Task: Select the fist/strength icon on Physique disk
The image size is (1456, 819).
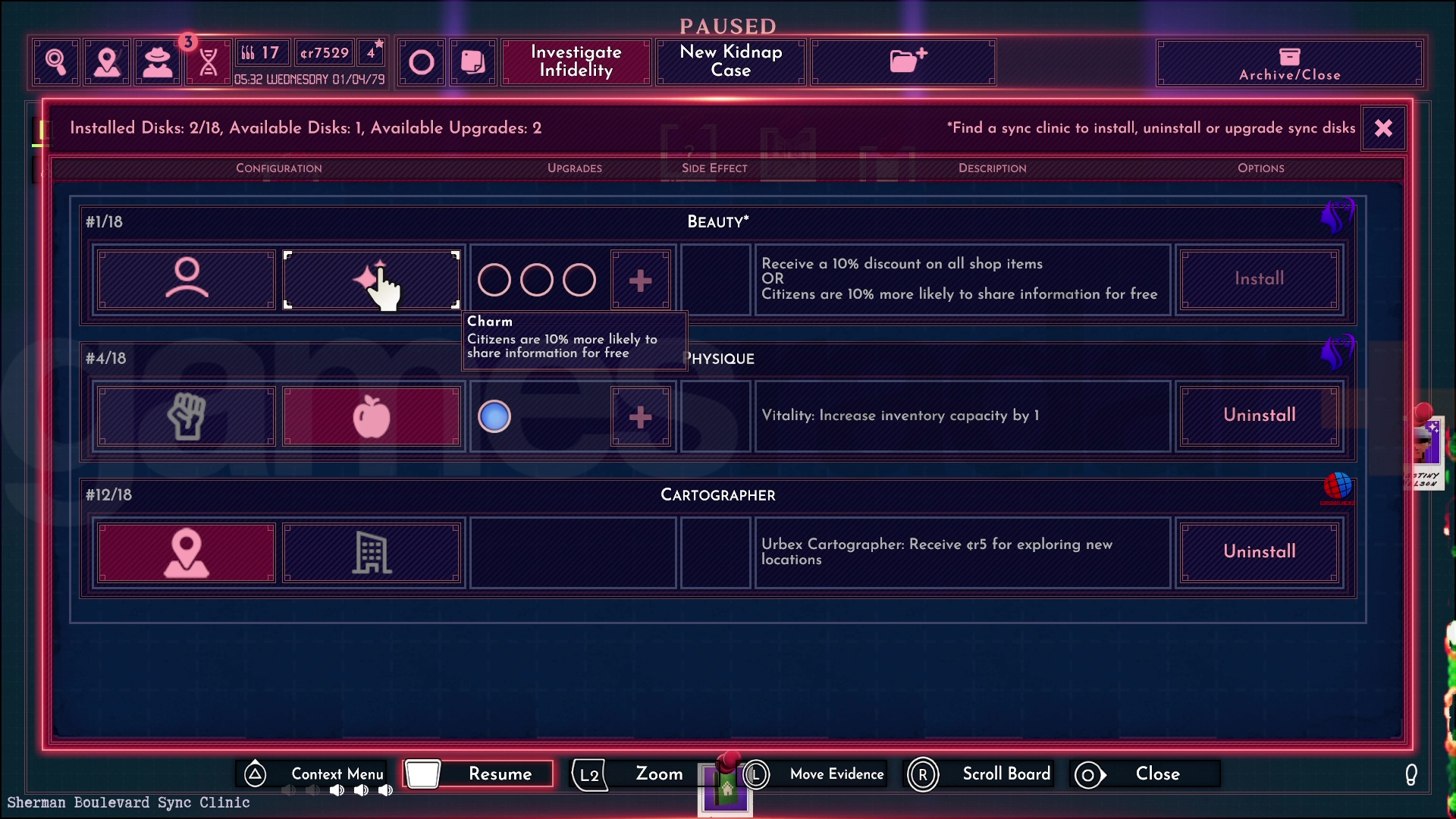Action: click(185, 416)
